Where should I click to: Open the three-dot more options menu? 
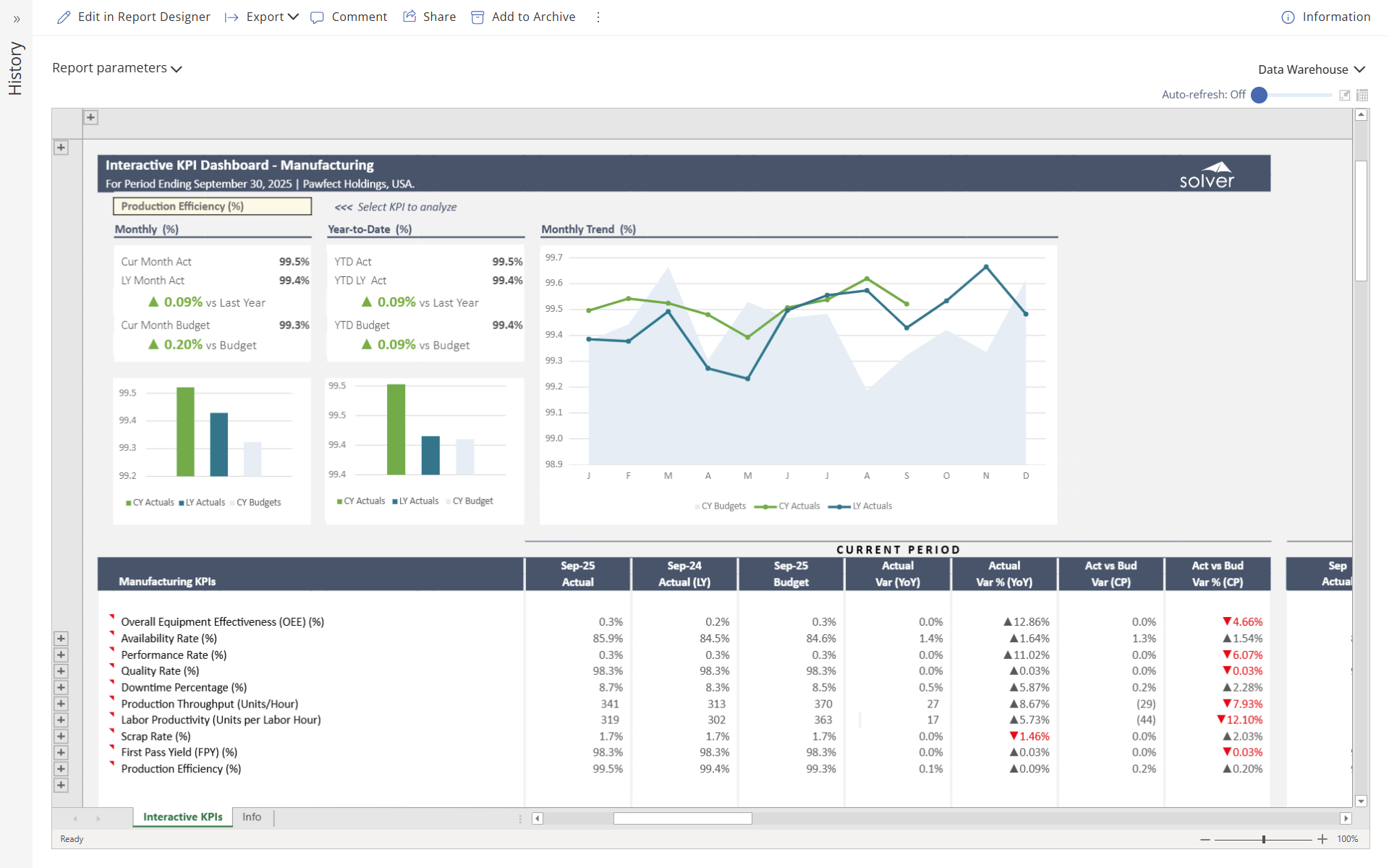tap(598, 17)
